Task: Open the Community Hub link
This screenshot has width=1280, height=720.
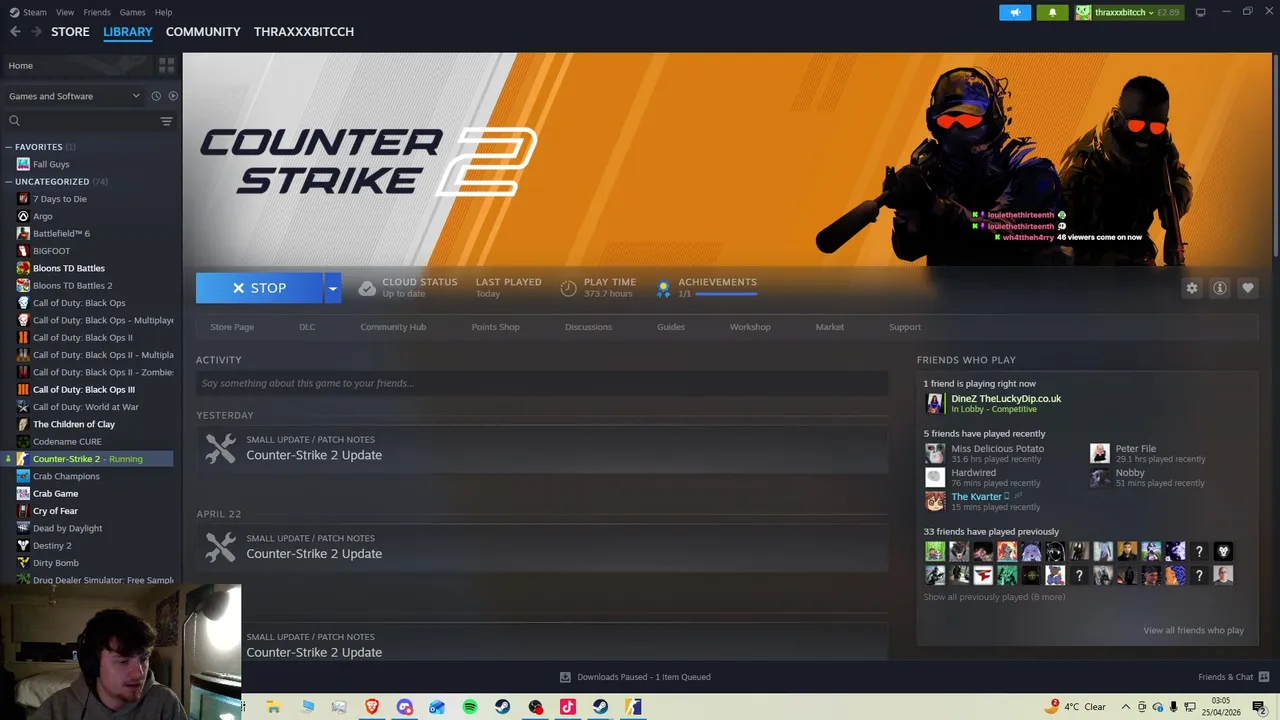Action: pos(393,327)
